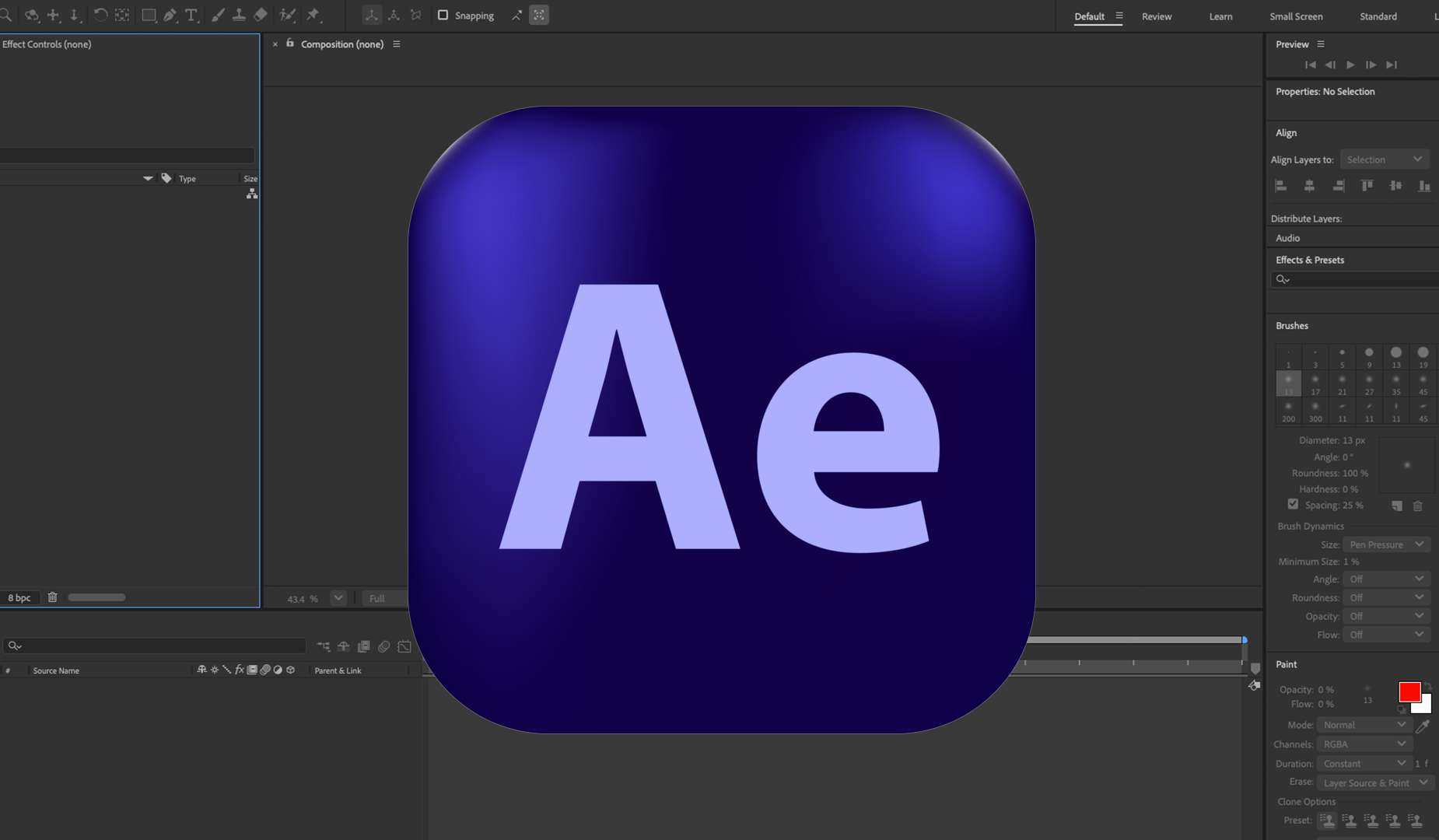Viewport: 1439px width, 840px height.
Task: Enable the Snapping checkbox
Action: click(x=443, y=15)
